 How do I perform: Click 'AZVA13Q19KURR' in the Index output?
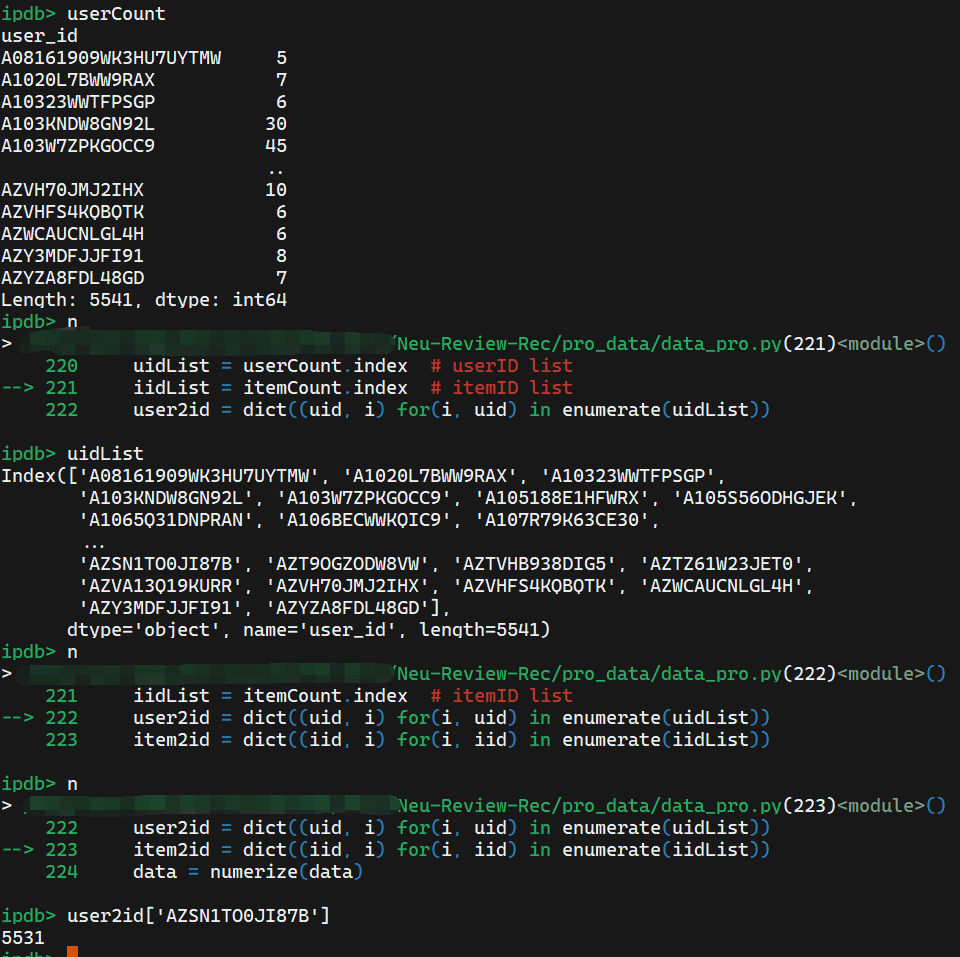point(160,586)
